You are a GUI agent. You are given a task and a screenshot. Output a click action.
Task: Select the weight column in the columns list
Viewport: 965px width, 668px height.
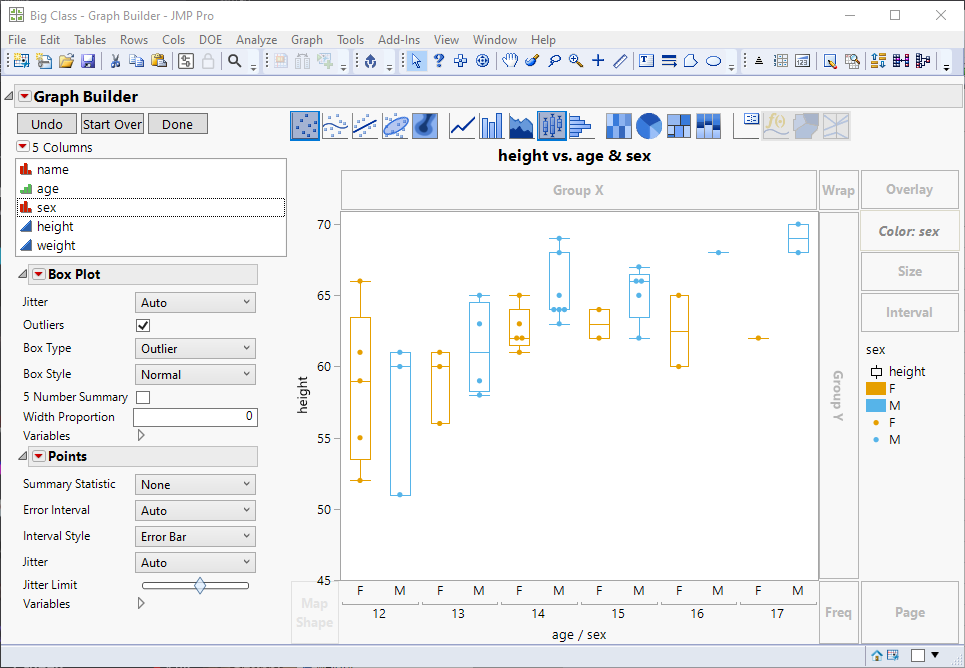tap(57, 244)
